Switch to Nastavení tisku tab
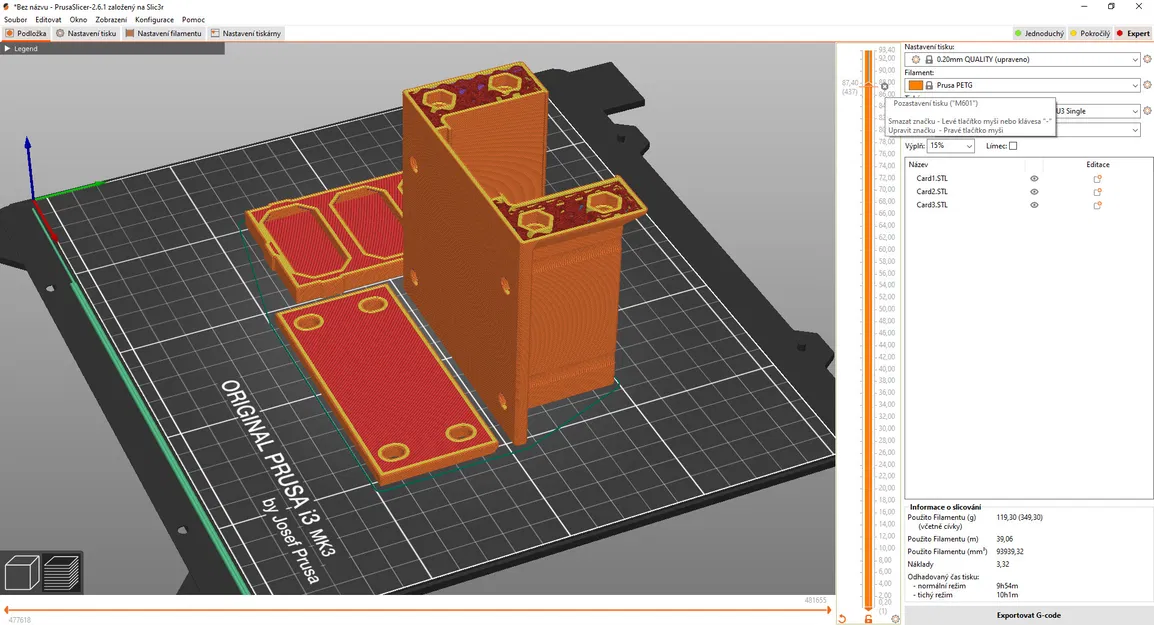The height and width of the screenshot is (625, 1154). click(86, 33)
